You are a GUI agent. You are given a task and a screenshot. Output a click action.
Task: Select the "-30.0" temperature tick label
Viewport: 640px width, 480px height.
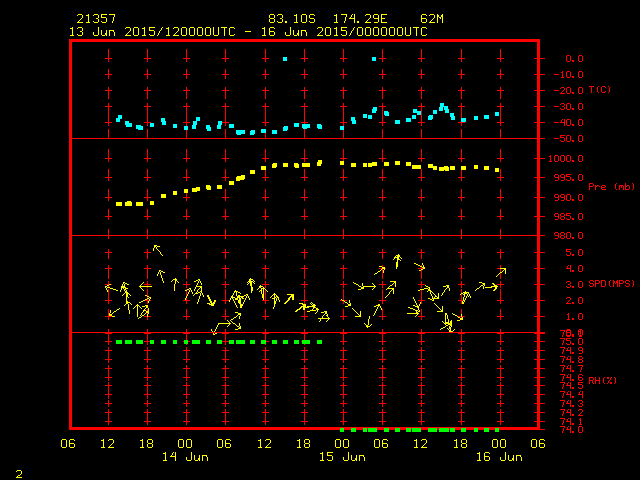click(569, 107)
